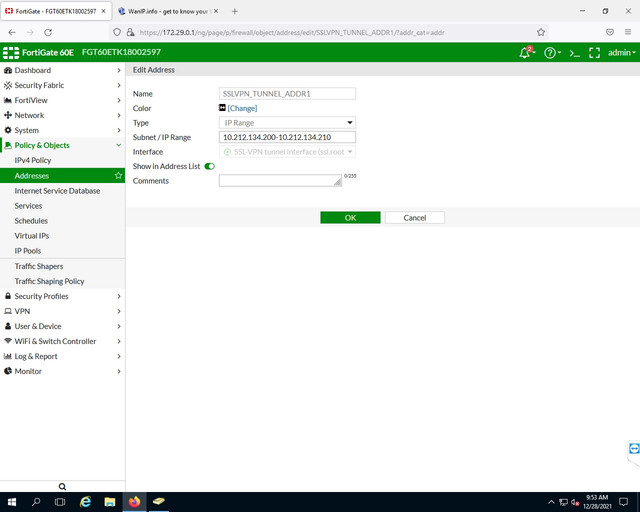
Task: Open the help question-mark menu
Action: coord(552,53)
